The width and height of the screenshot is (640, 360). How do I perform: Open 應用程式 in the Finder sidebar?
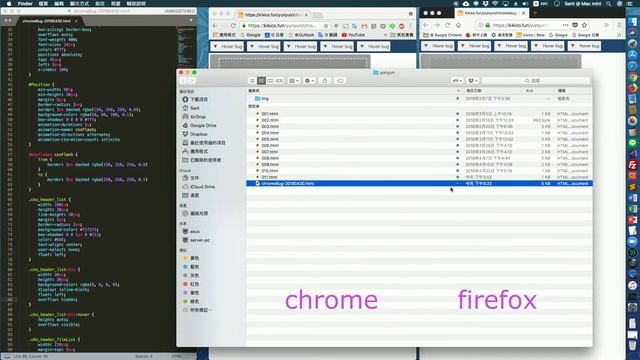[x=195, y=151]
